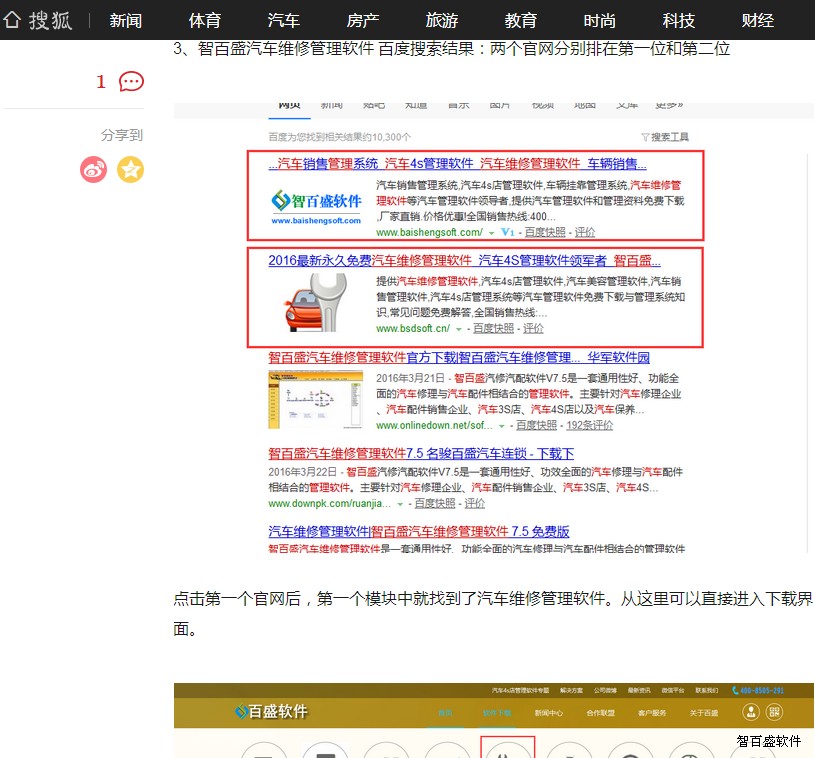
Task: Open the software screenshot thumbnail beside the 华军软件园 result
Action: coord(316,400)
